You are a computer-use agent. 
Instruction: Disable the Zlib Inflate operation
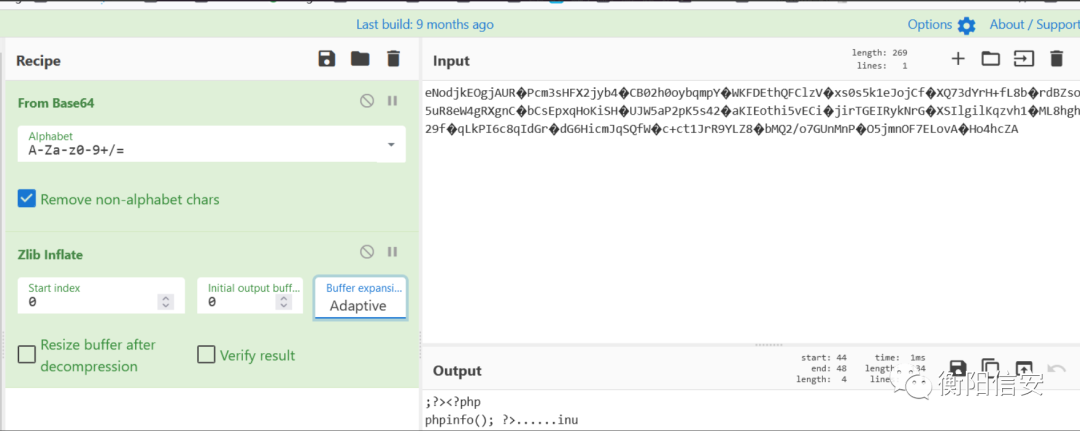[x=367, y=252]
